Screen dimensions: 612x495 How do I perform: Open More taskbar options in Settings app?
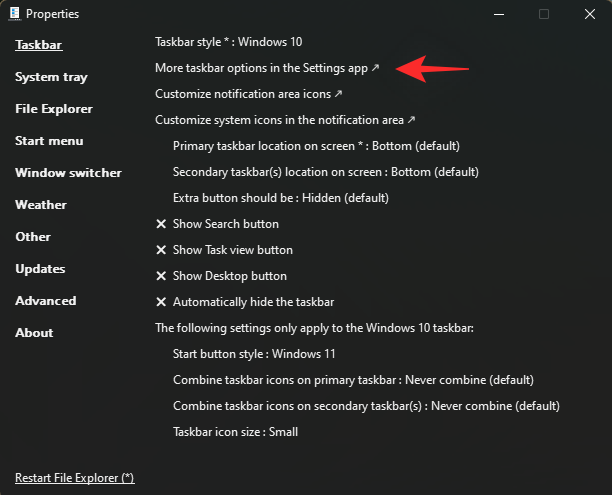click(x=267, y=68)
